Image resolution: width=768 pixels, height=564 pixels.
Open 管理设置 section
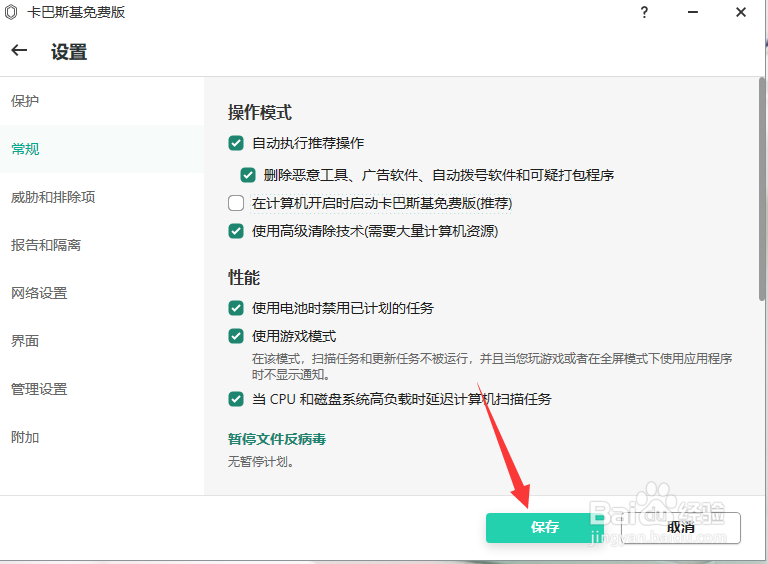(x=102, y=389)
